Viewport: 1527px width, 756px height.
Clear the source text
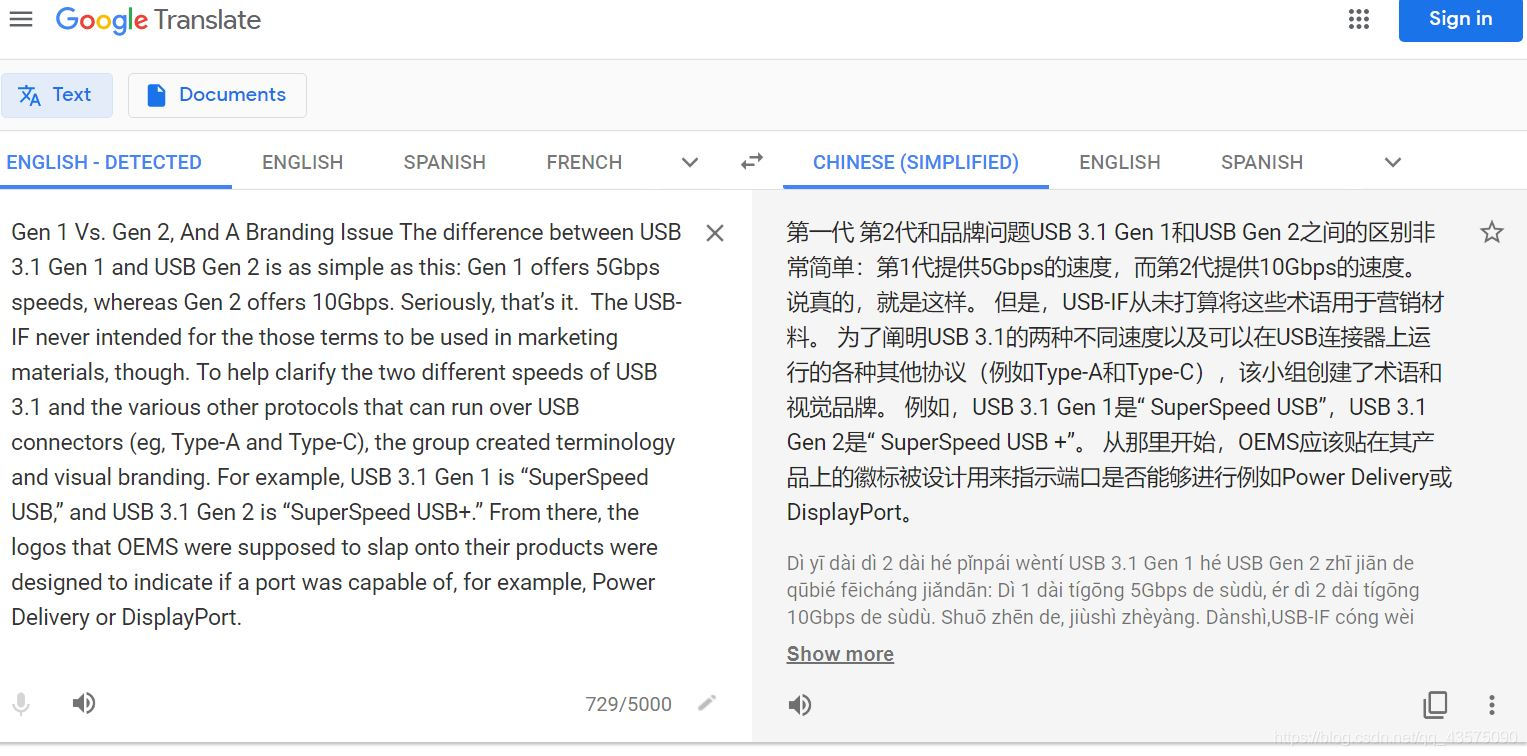pos(715,233)
